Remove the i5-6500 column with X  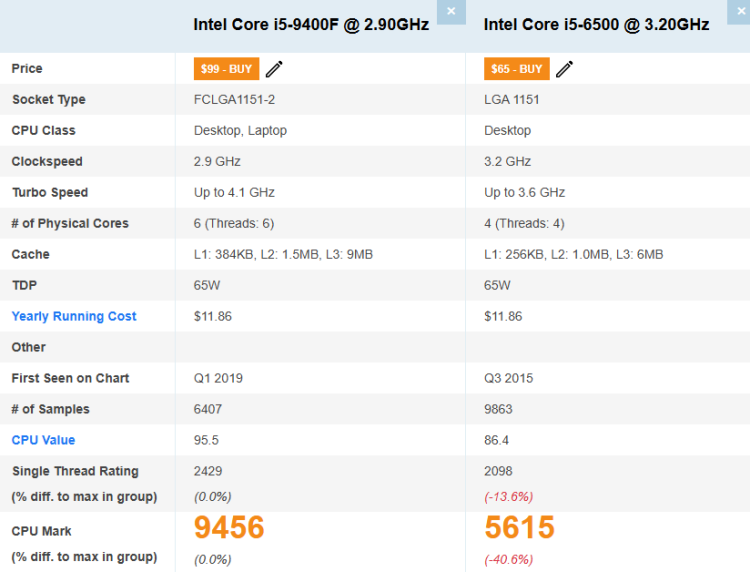pos(740,11)
